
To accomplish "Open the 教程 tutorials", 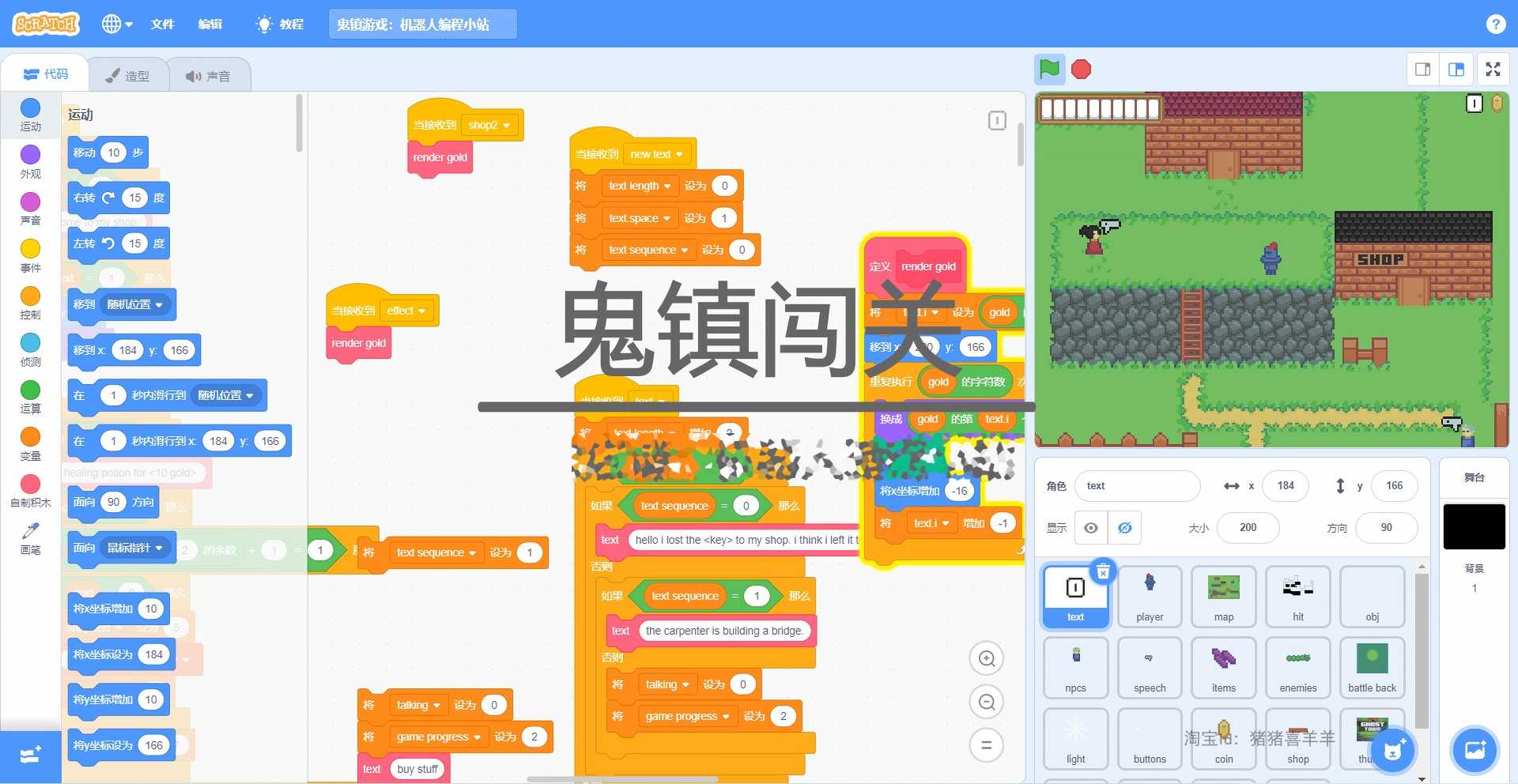I will pos(281,24).
